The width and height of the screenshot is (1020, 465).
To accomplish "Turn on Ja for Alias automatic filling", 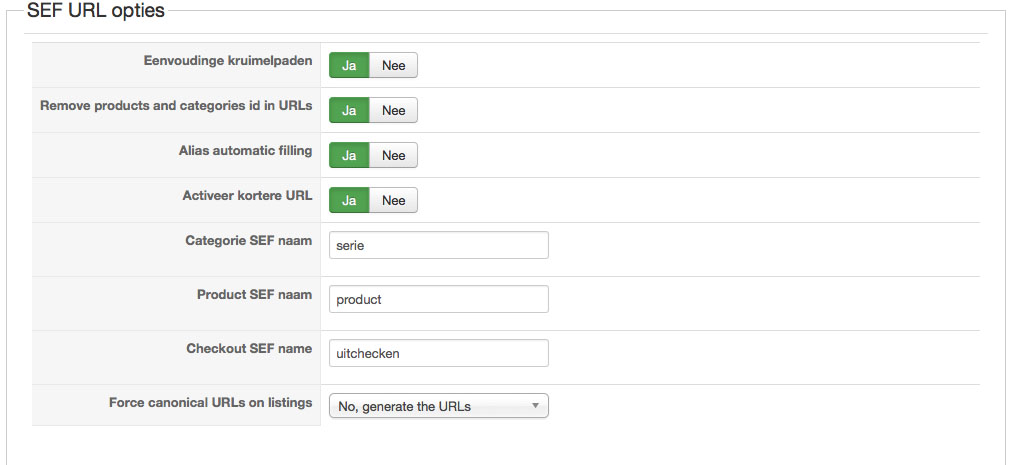I will point(349,155).
